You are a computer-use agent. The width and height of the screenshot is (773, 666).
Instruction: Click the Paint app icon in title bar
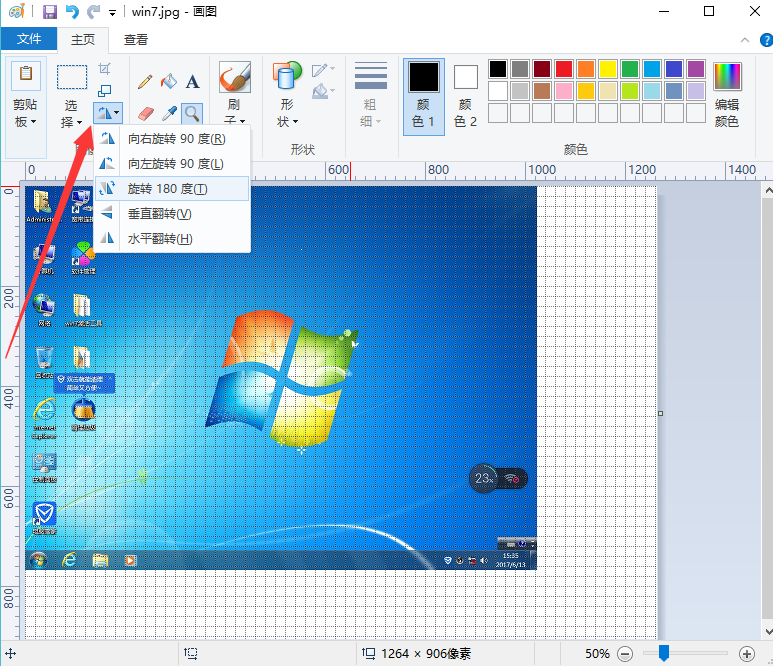pos(17,11)
